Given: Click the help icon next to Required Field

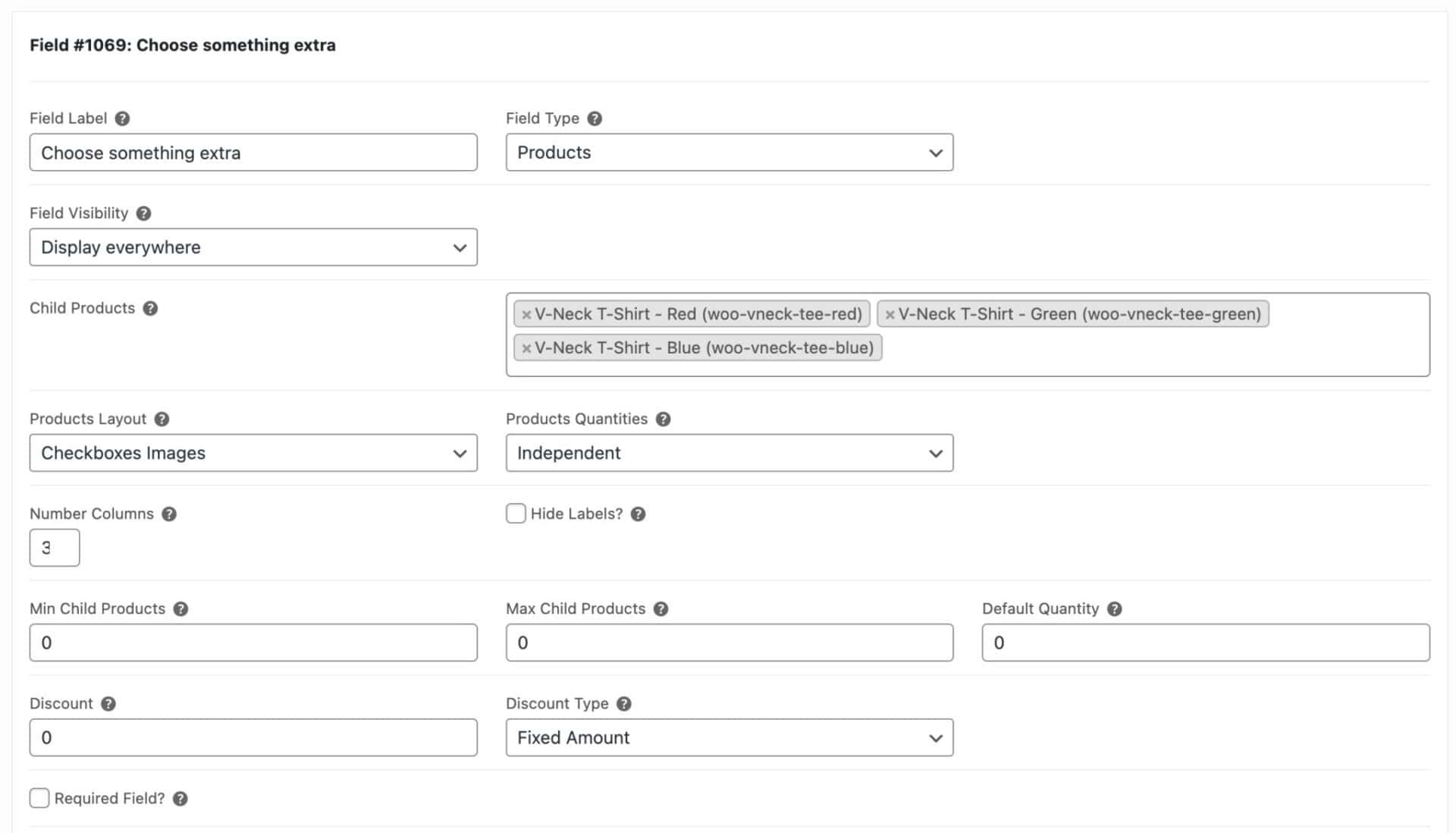Looking at the screenshot, I should (180, 798).
